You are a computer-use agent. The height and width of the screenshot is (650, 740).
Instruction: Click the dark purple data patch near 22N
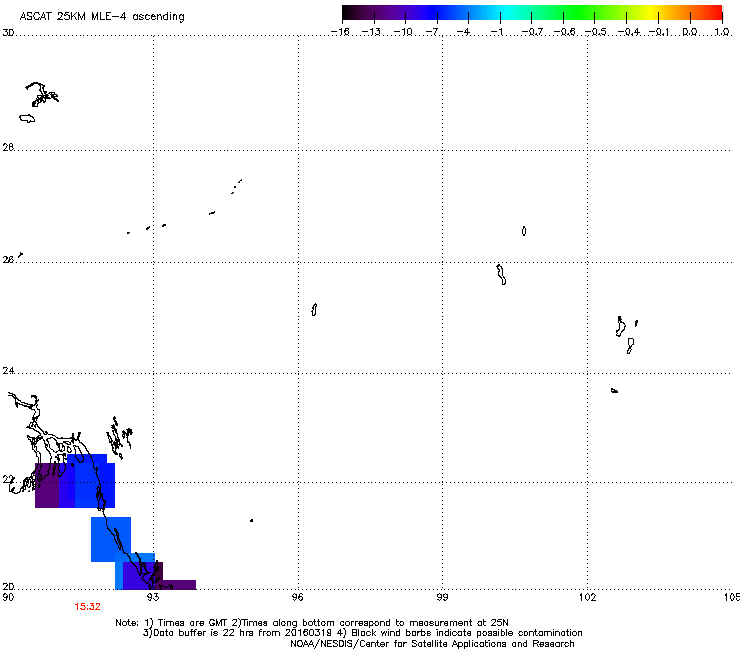click(47, 485)
